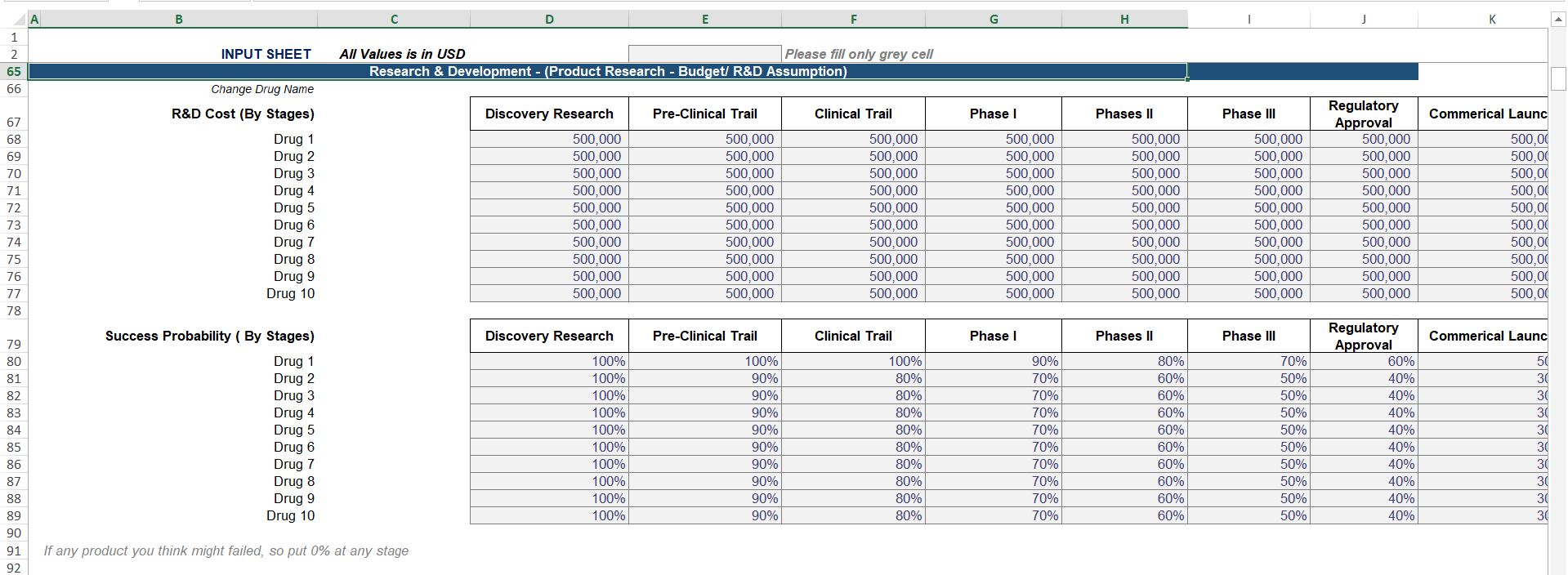Image resolution: width=1568 pixels, height=575 pixels.
Task: Click 'Drug 3' label in Success Probability section
Action: pyautogui.click(x=294, y=395)
